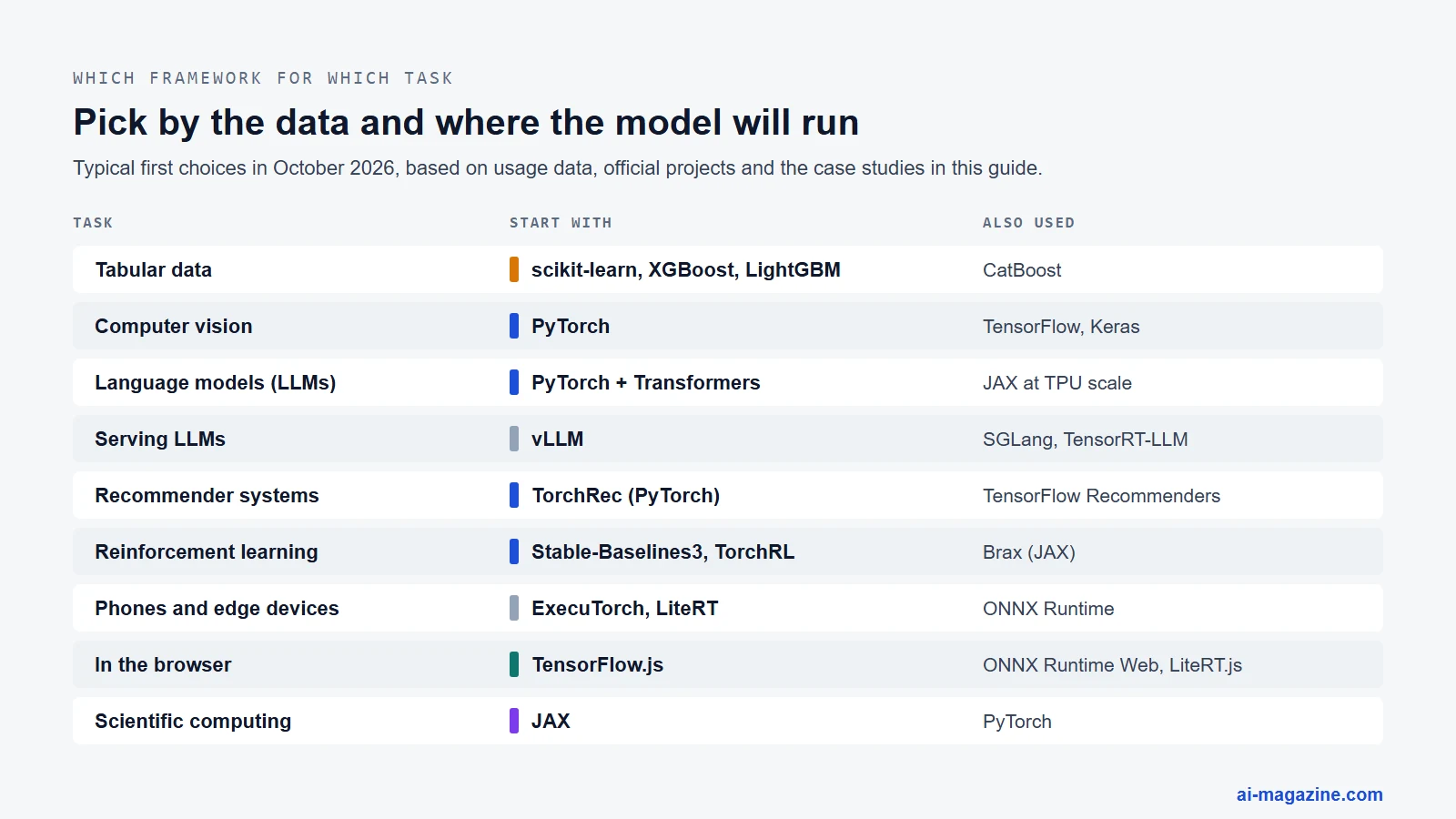1456x819 pixels.
Task: Click the In the browser row
Action: pyautogui.click(x=728, y=664)
